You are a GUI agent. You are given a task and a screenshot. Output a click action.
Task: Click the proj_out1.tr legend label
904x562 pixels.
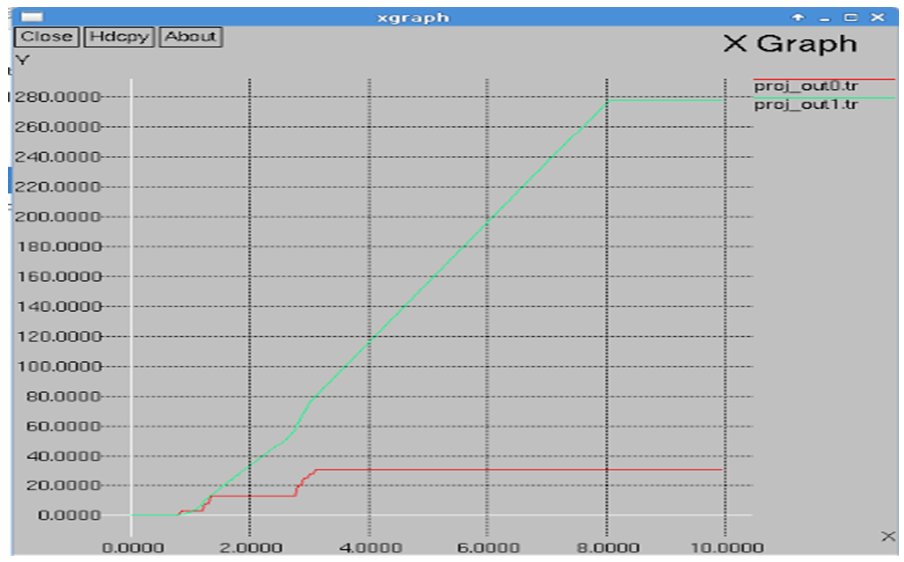click(x=805, y=105)
